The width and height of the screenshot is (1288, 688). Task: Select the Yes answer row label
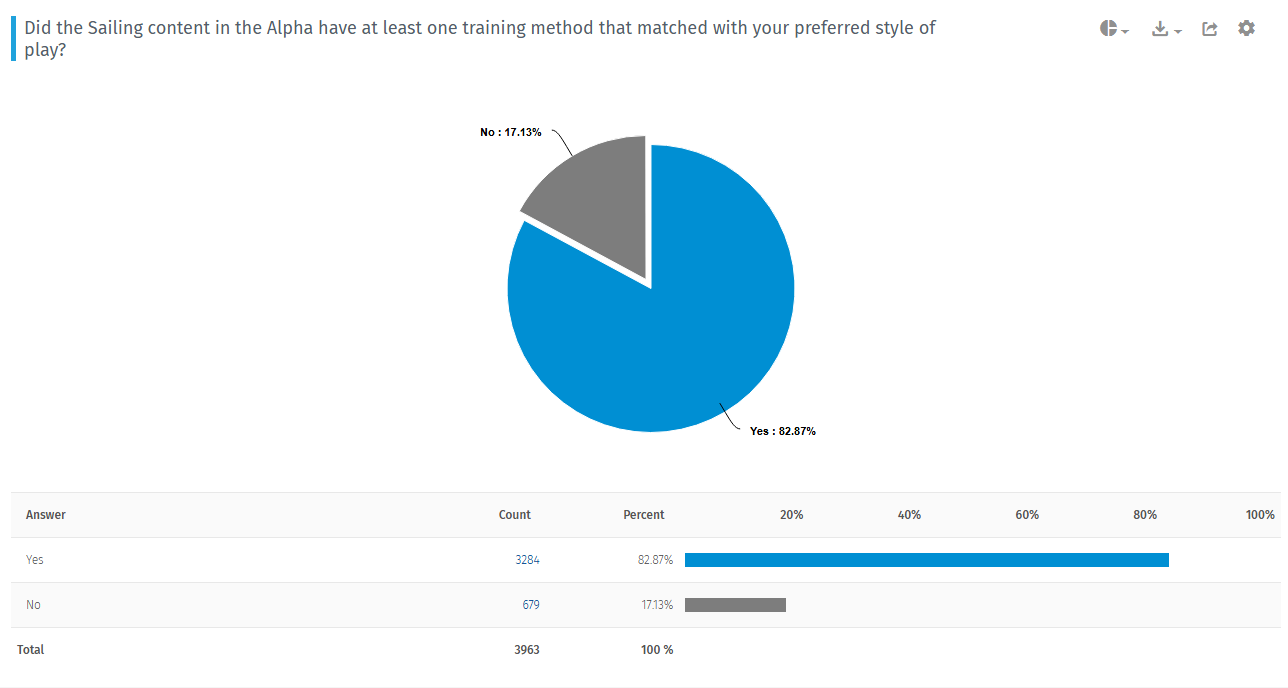click(35, 560)
